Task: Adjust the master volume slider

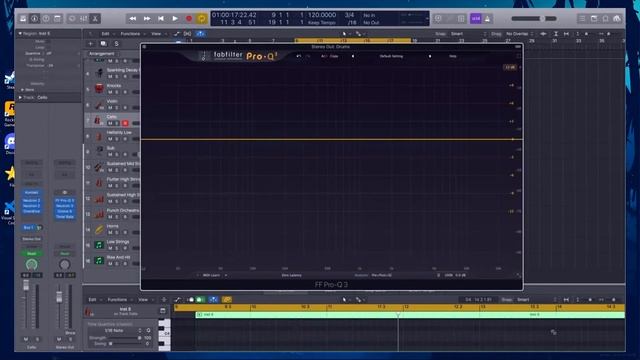Action: [534, 18]
